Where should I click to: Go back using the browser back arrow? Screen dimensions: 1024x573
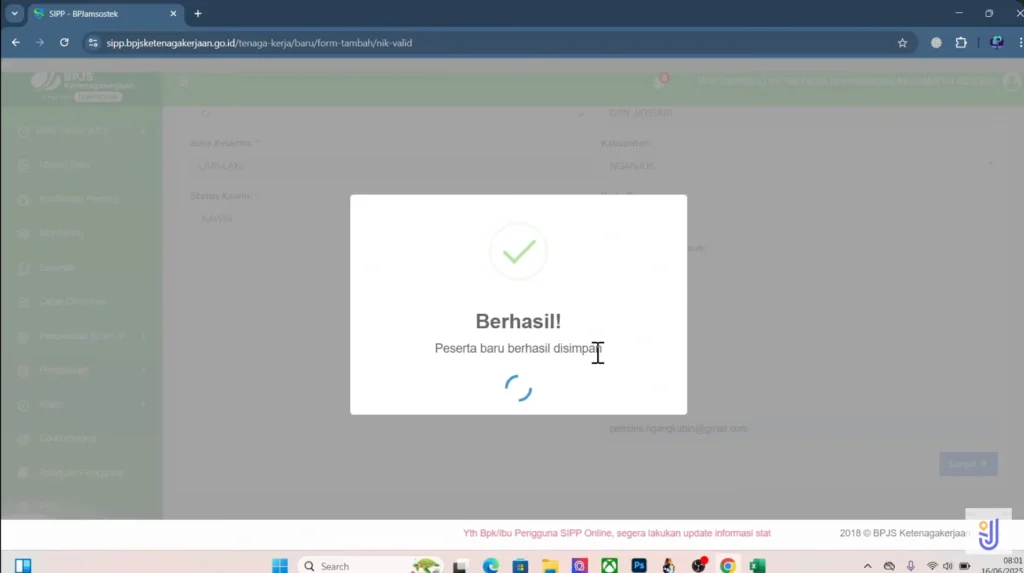[x=16, y=42]
